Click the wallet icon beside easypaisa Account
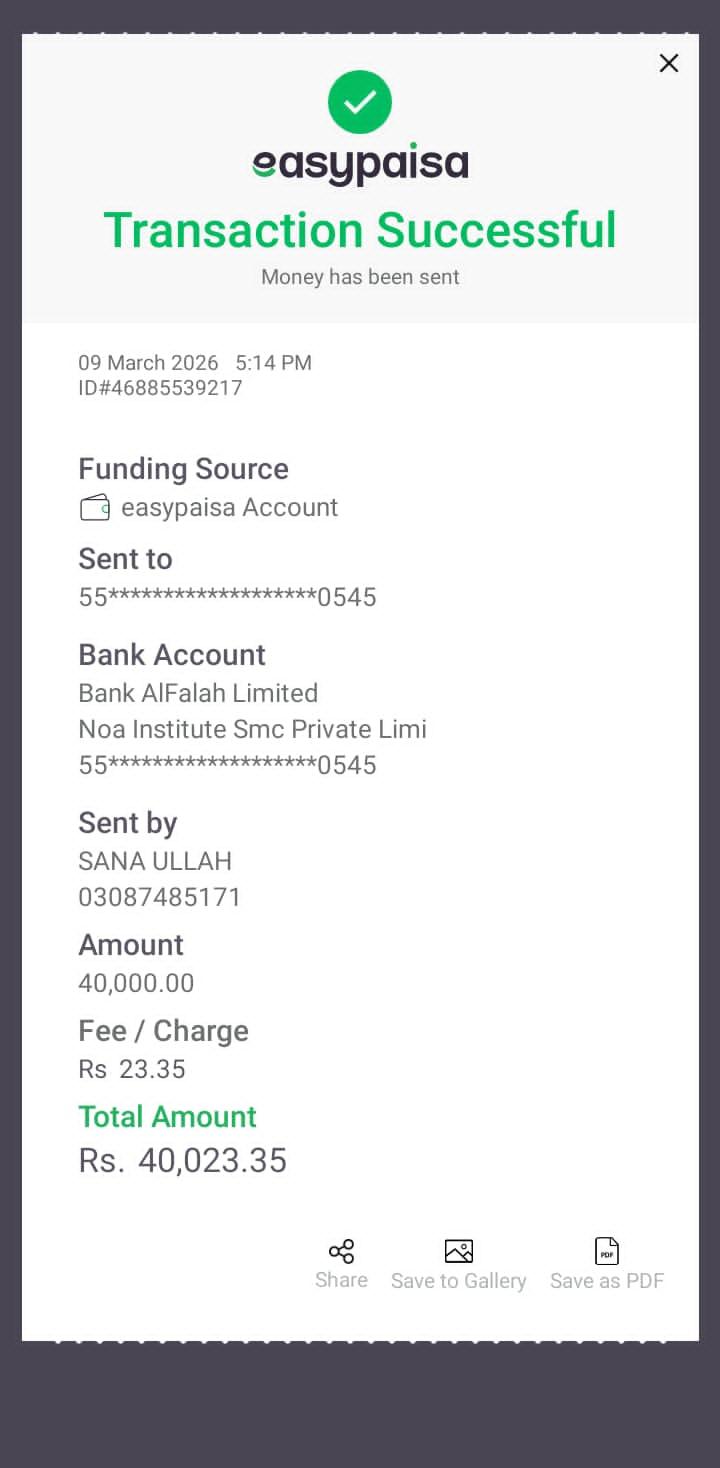This screenshot has height=1468, width=720. [95, 508]
